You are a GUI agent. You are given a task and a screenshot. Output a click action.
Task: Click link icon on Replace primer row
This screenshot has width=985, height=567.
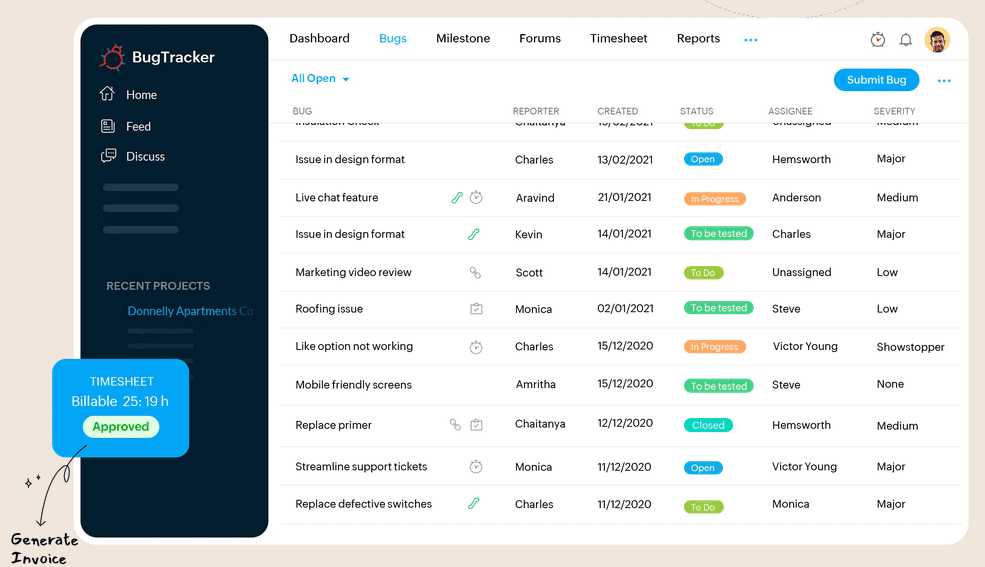[x=455, y=424]
